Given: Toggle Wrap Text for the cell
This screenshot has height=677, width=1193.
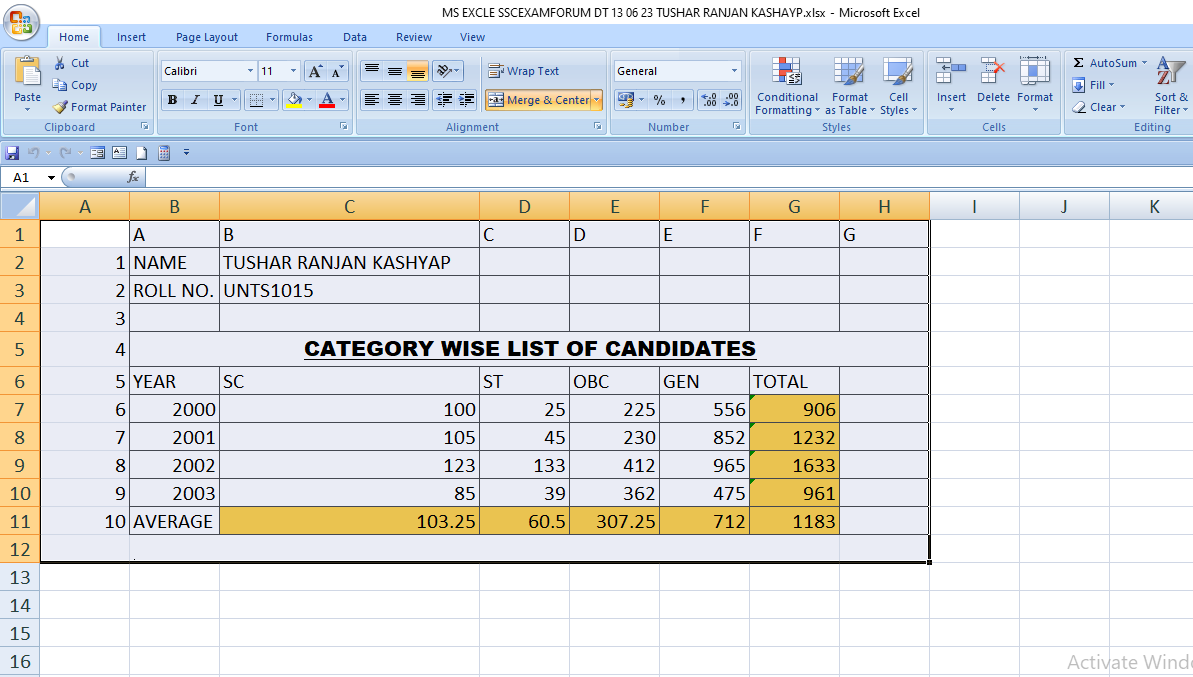Looking at the screenshot, I should pyautogui.click(x=523, y=71).
